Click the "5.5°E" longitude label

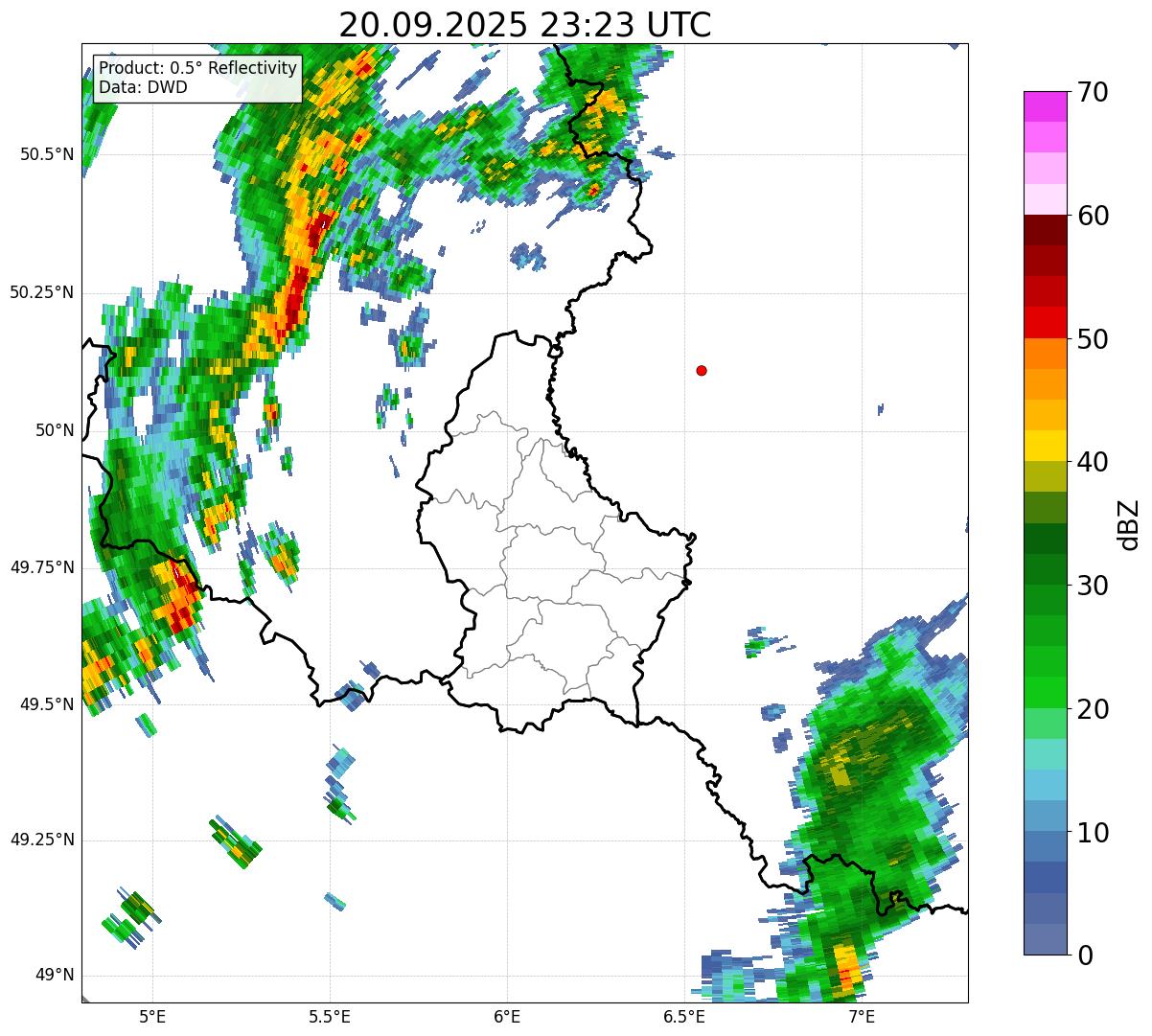(331, 1017)
